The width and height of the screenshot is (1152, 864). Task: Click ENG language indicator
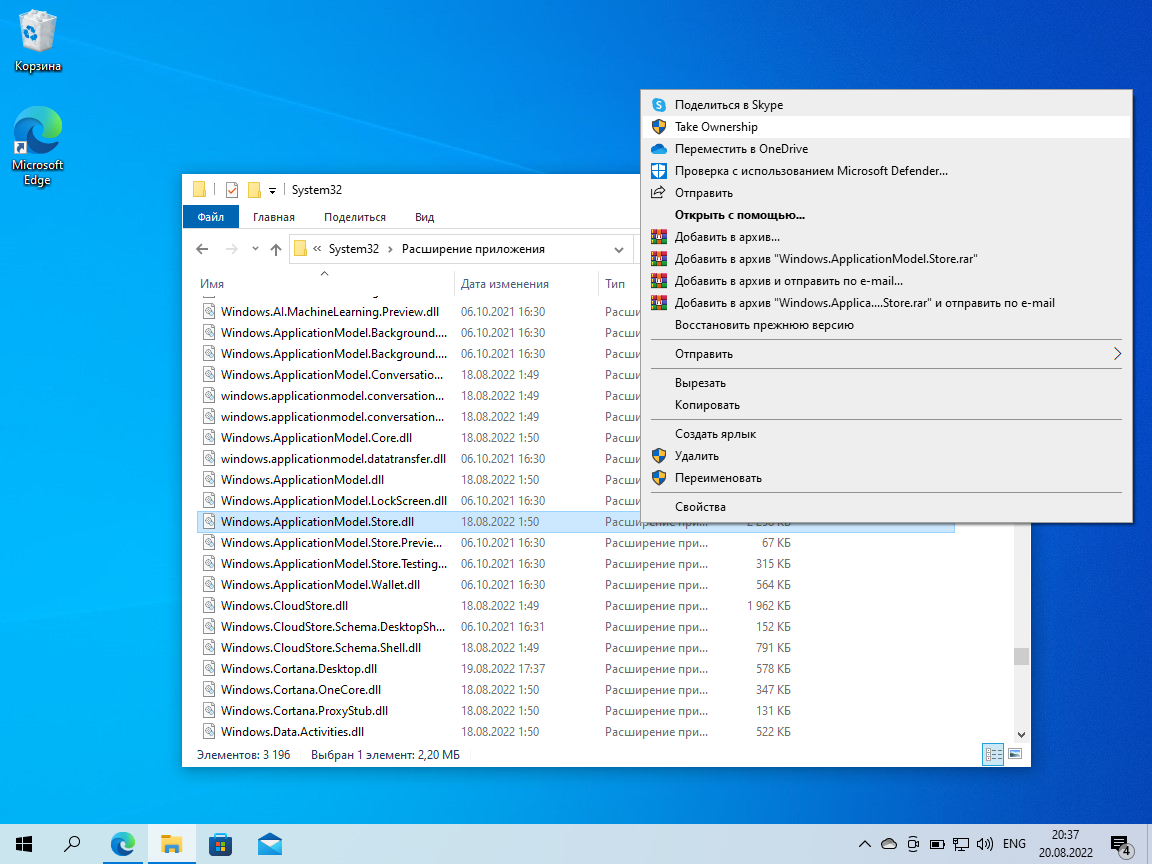click(x=1014, y=844)
